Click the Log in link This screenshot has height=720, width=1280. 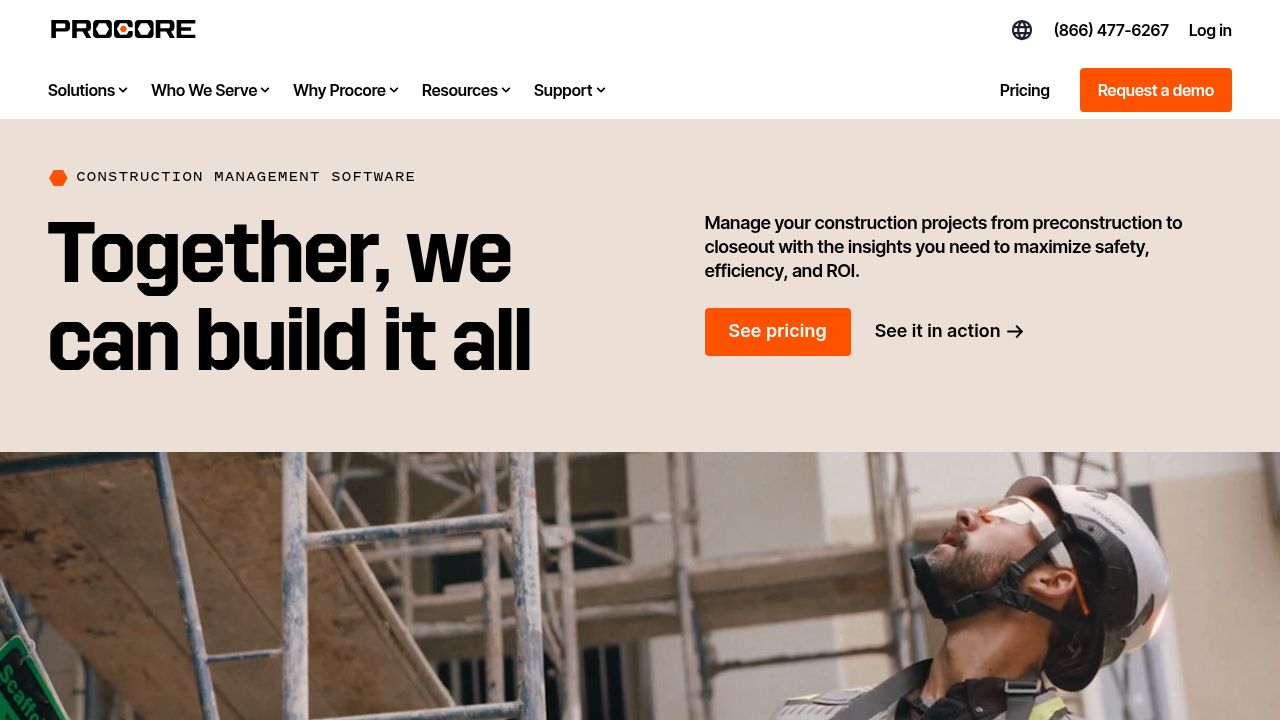(x=1210, y=30)
